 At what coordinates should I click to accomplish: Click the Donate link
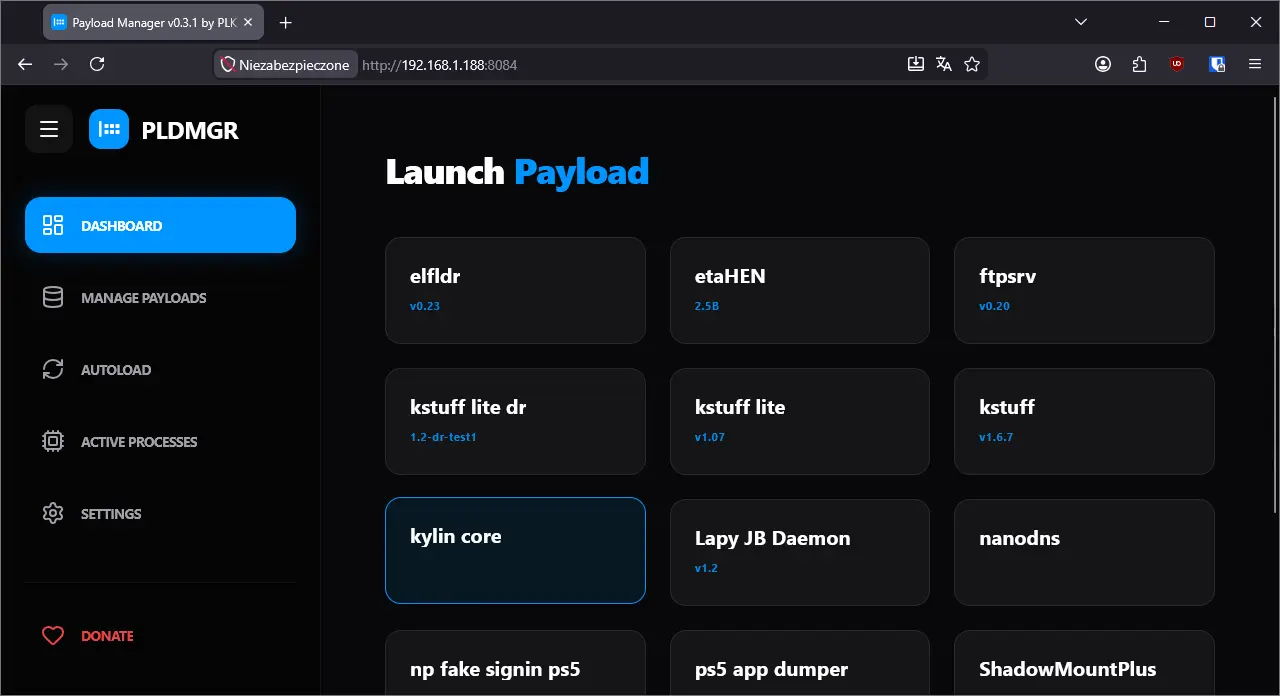pyautogui.click(x=160, y=635)
